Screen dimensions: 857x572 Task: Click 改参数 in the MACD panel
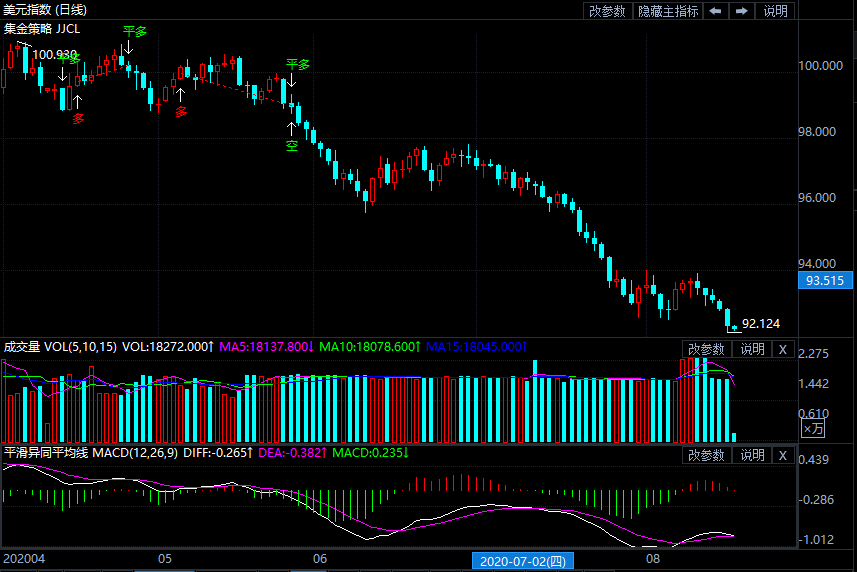[x=707, y=455]
